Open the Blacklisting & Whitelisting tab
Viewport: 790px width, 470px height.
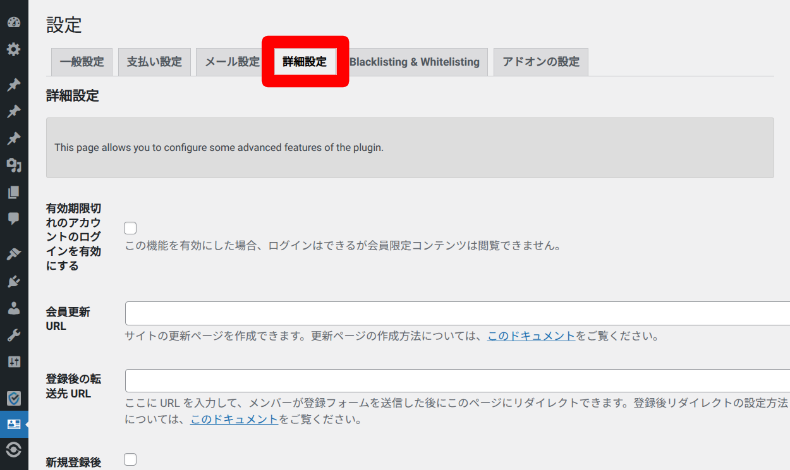pos(415,62)
